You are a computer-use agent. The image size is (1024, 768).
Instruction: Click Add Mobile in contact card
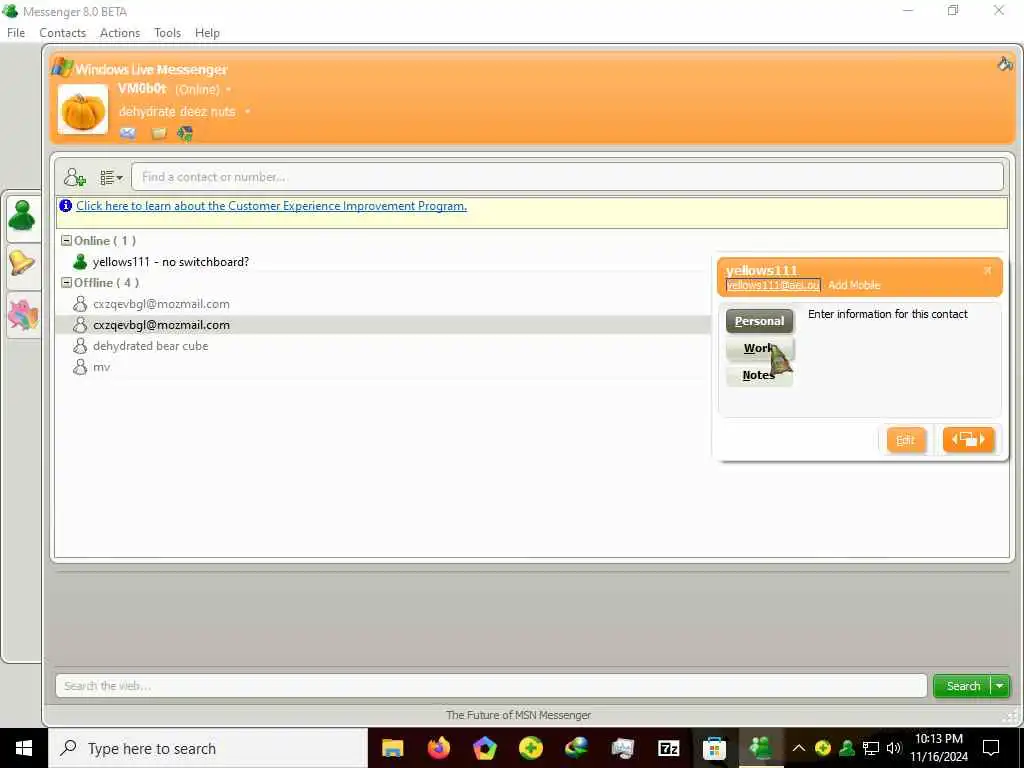(x=854, y=285)
